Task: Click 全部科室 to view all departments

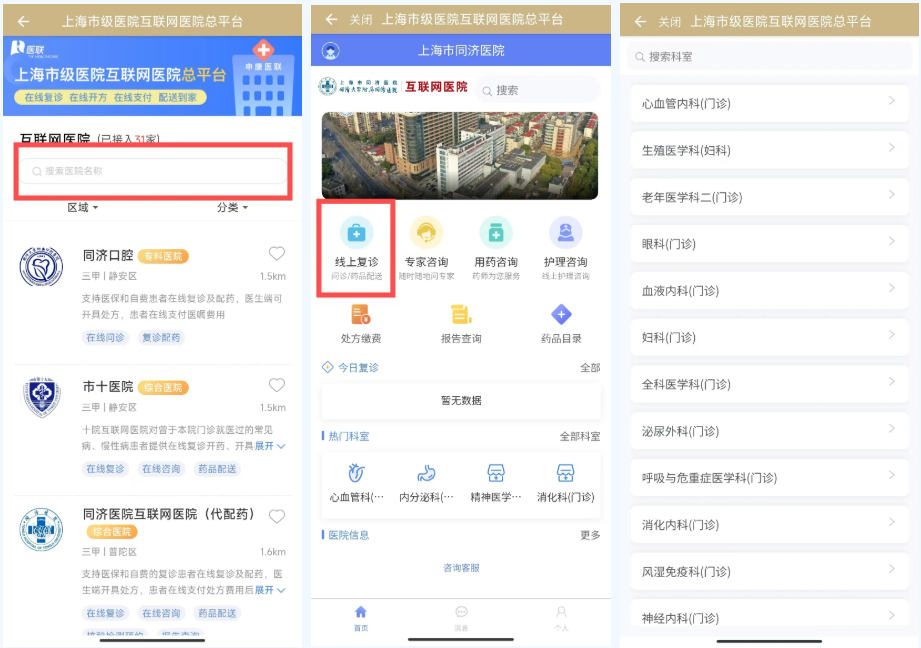Action: 580,437
